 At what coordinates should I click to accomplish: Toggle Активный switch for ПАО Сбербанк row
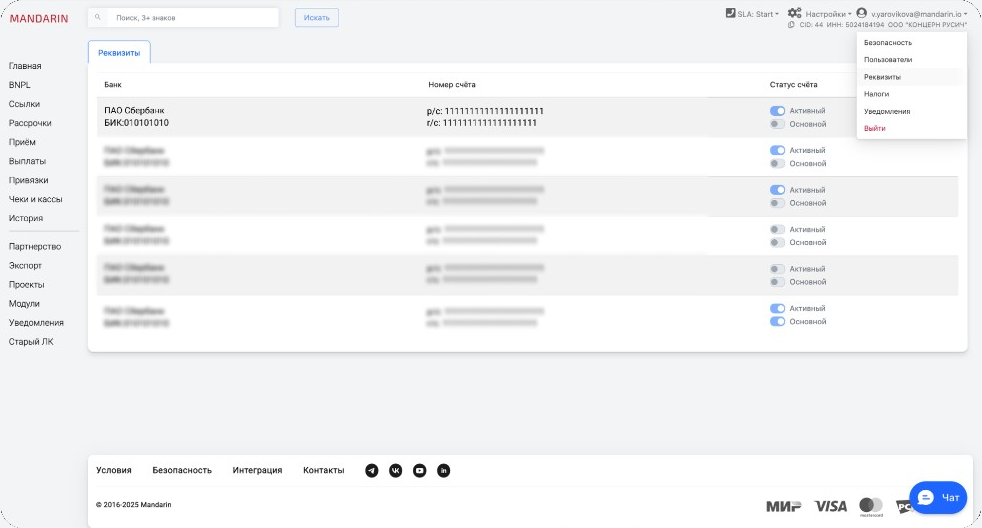click(x=777, y=111)
